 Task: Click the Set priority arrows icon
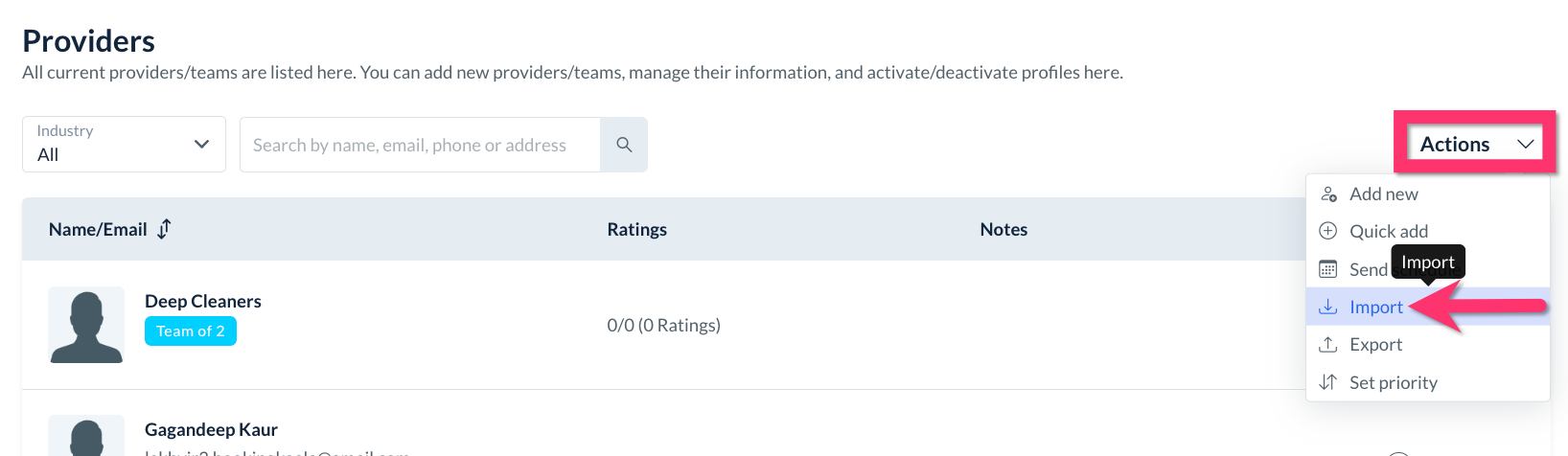[x=1328, y=382]
